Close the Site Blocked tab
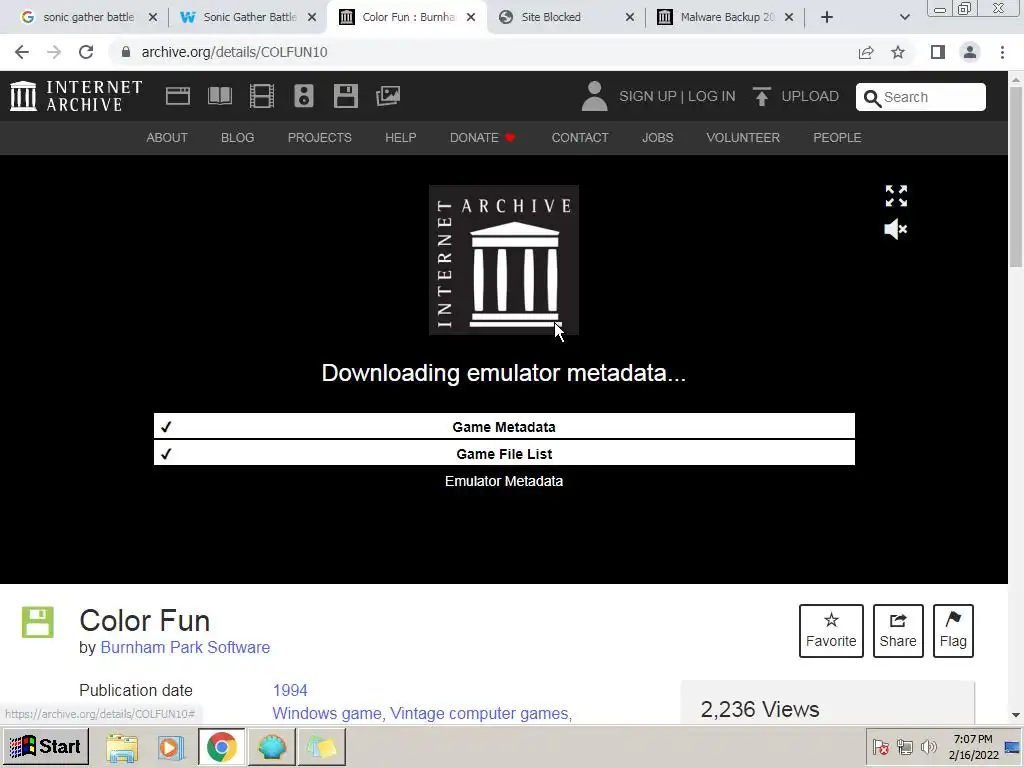Screen dimensions: 1024x768 point(630,18)
